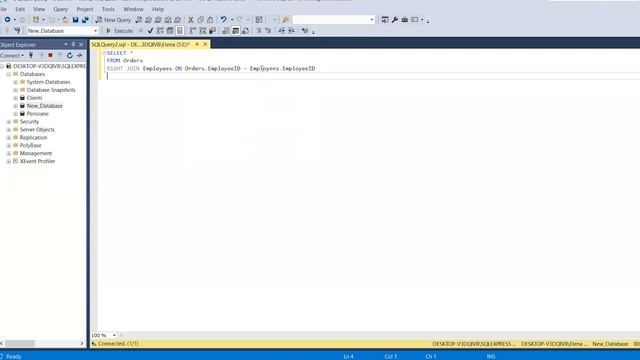Select the Management folder

click(36, 153)
